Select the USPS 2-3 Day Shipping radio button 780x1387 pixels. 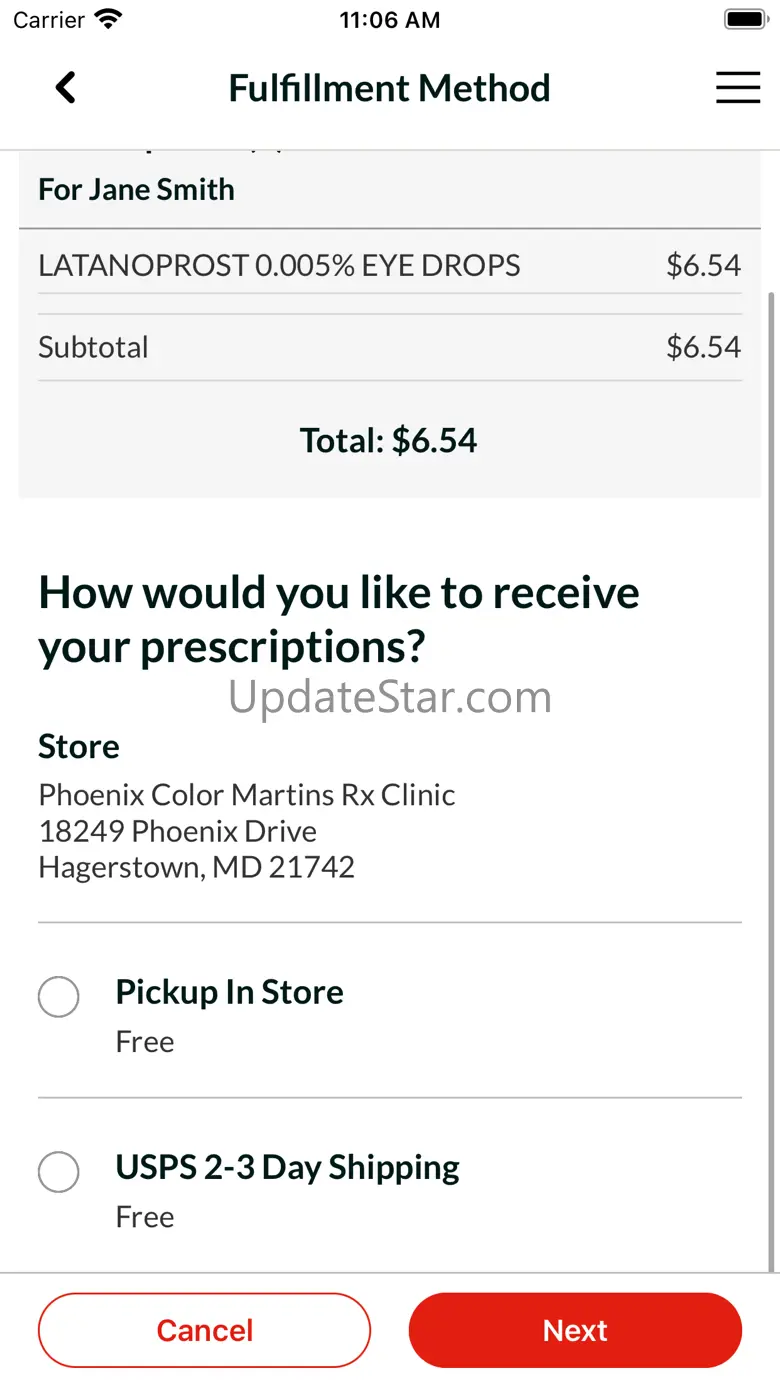(59, 1172)
